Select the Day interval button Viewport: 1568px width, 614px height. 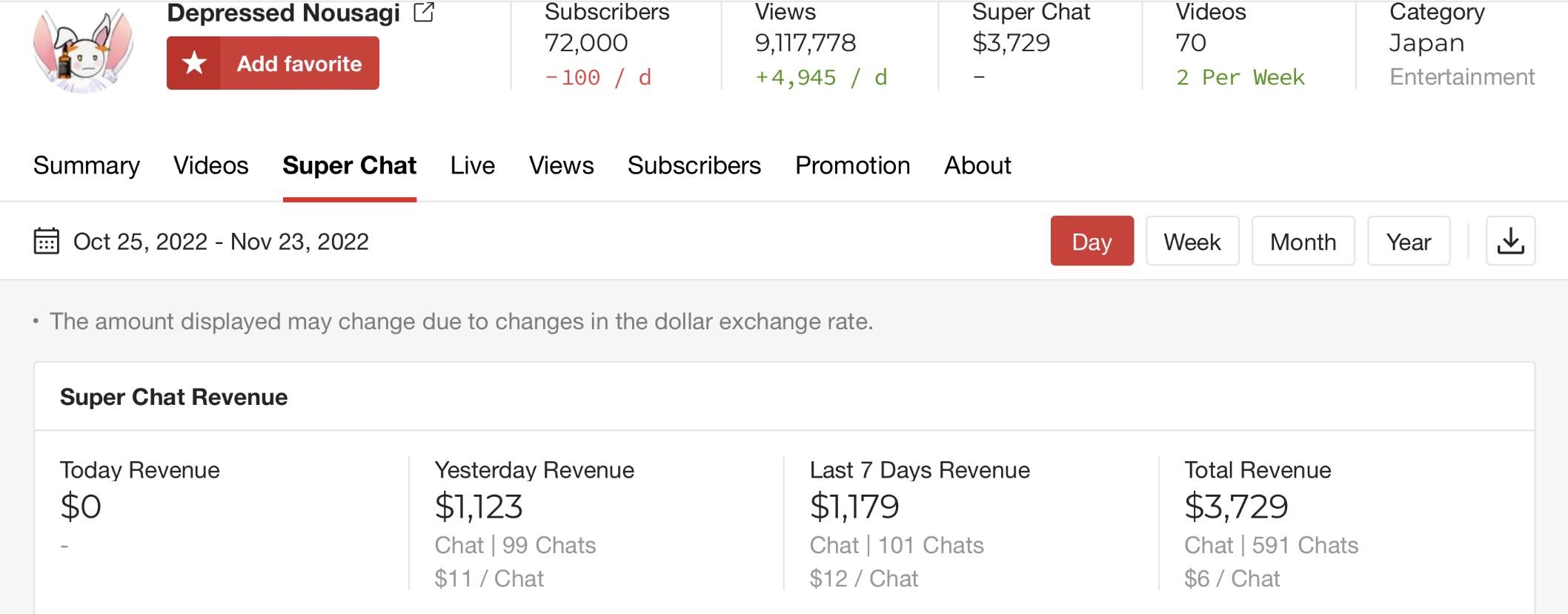[1092, 241]
